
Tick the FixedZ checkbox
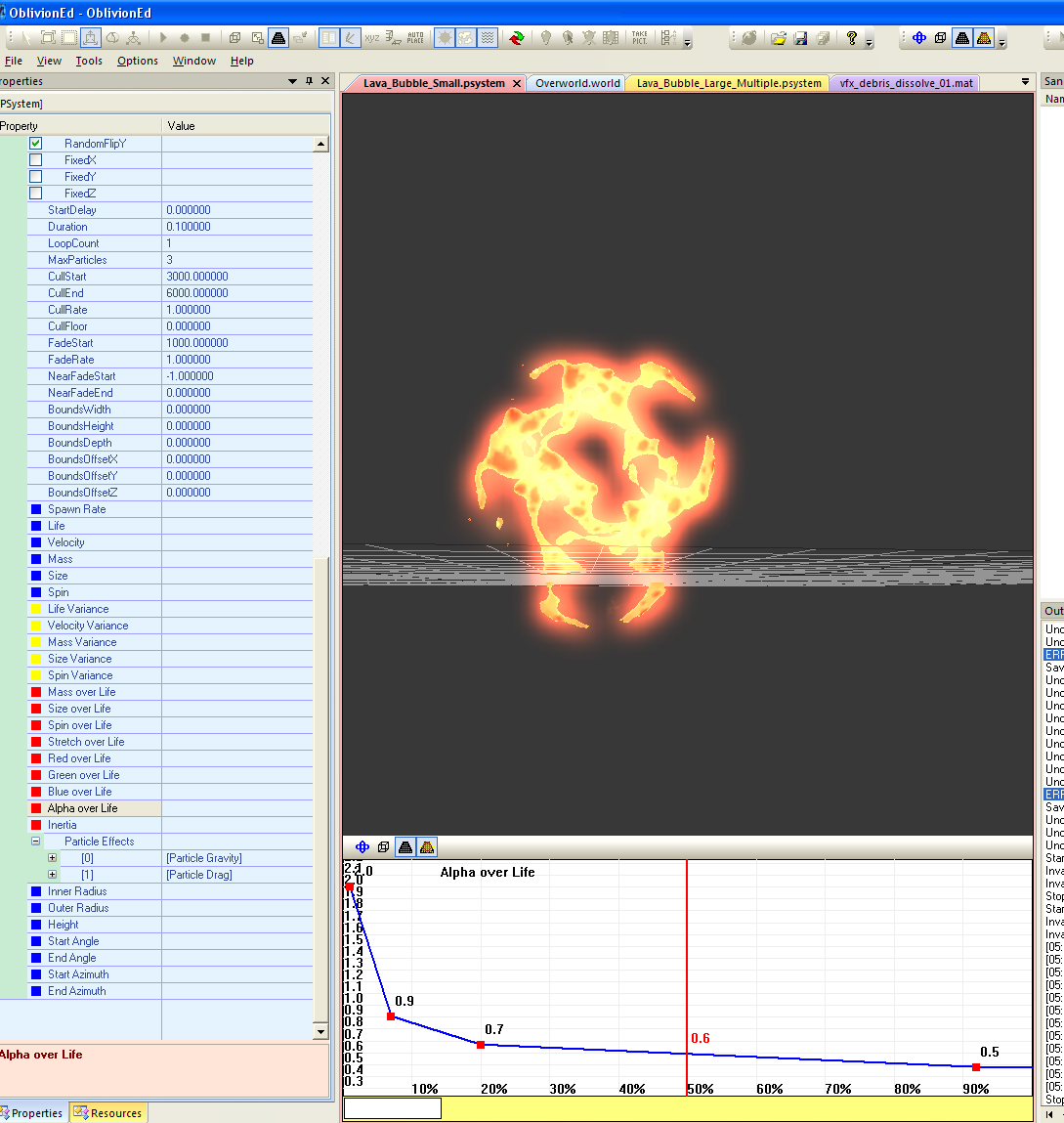36,193
